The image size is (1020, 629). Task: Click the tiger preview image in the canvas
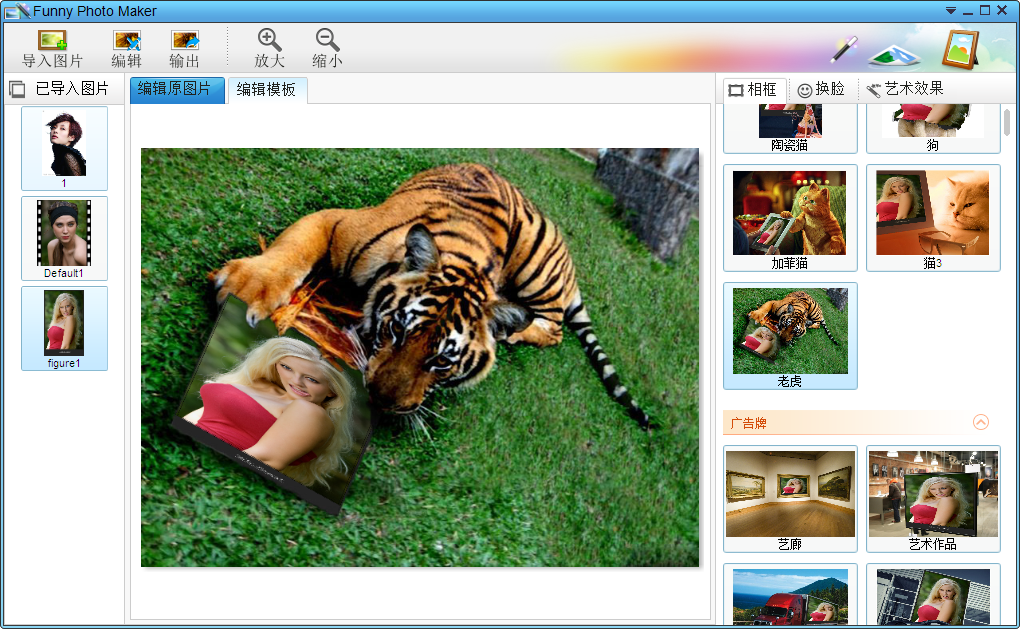click(420, 357)
